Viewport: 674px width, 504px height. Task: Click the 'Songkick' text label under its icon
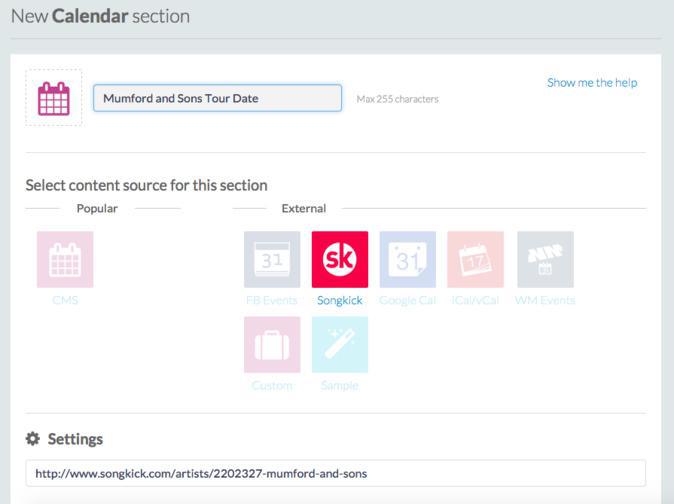[340, 300]
